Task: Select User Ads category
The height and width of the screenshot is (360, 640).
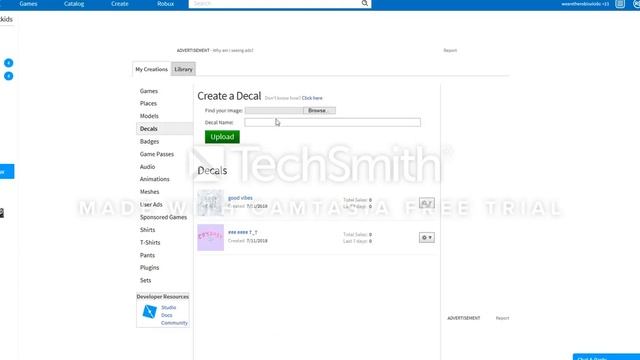Action: (151, 204)
